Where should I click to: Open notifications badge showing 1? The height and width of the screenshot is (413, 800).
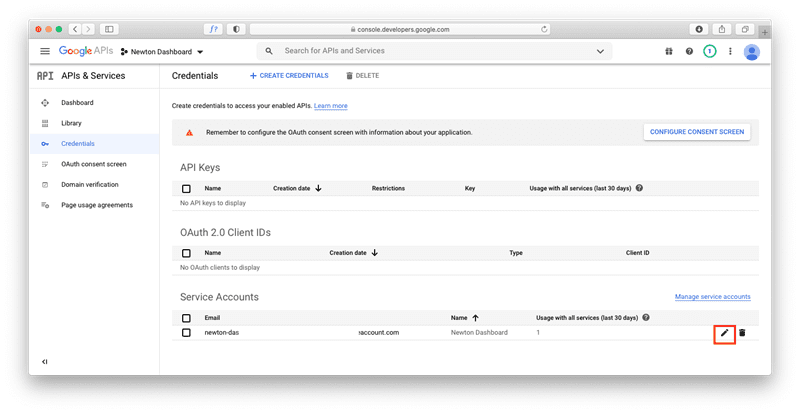pyautogui.click(x=709, y=51)
